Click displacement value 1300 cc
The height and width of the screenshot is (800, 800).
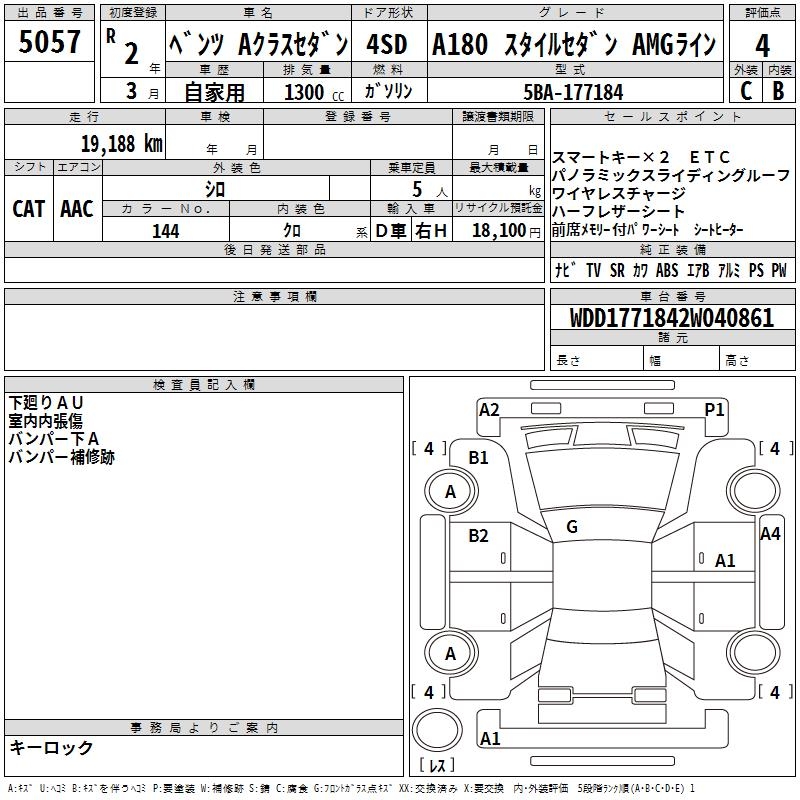(314, 92)
